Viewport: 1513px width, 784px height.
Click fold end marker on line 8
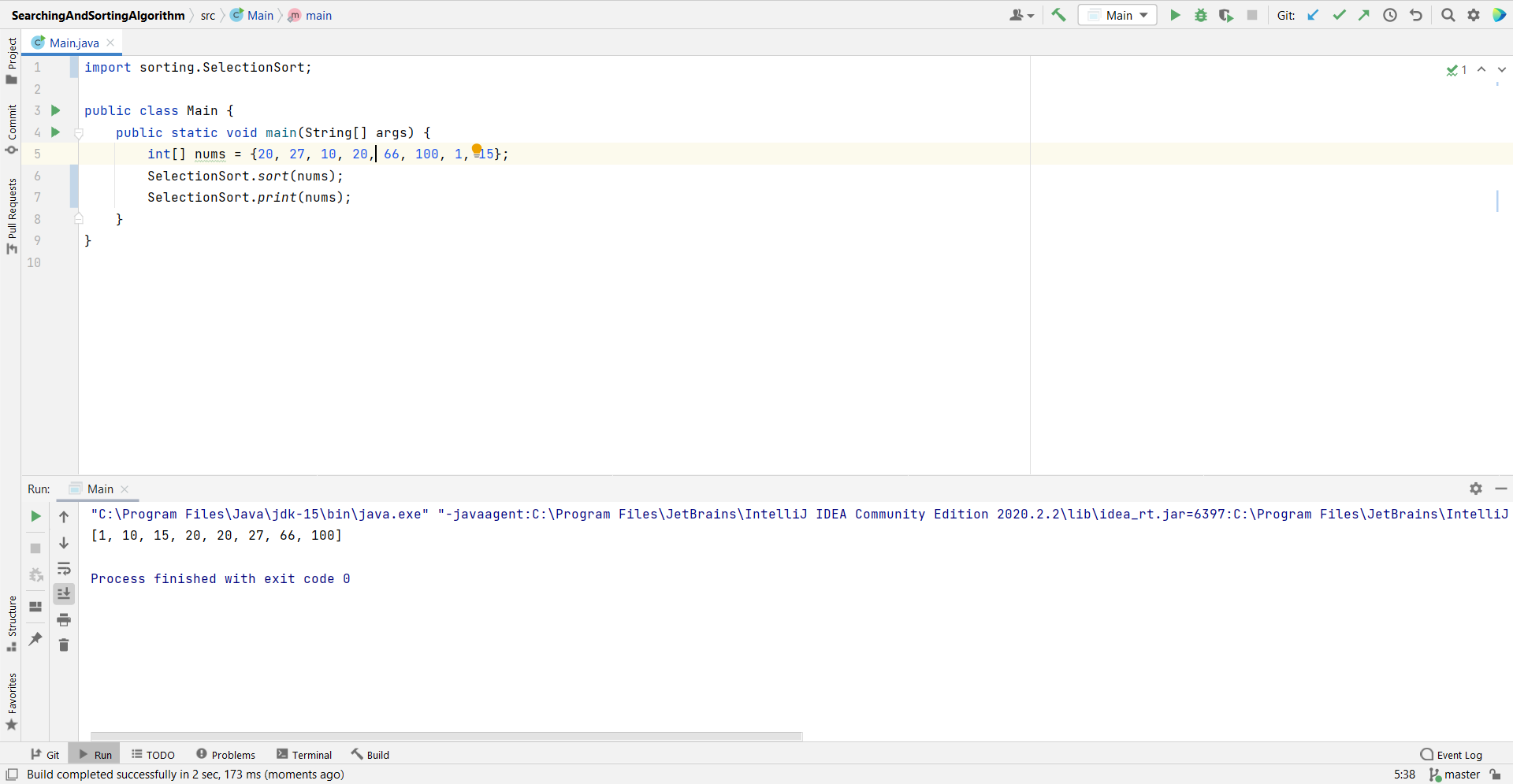(x=79, y=218)
